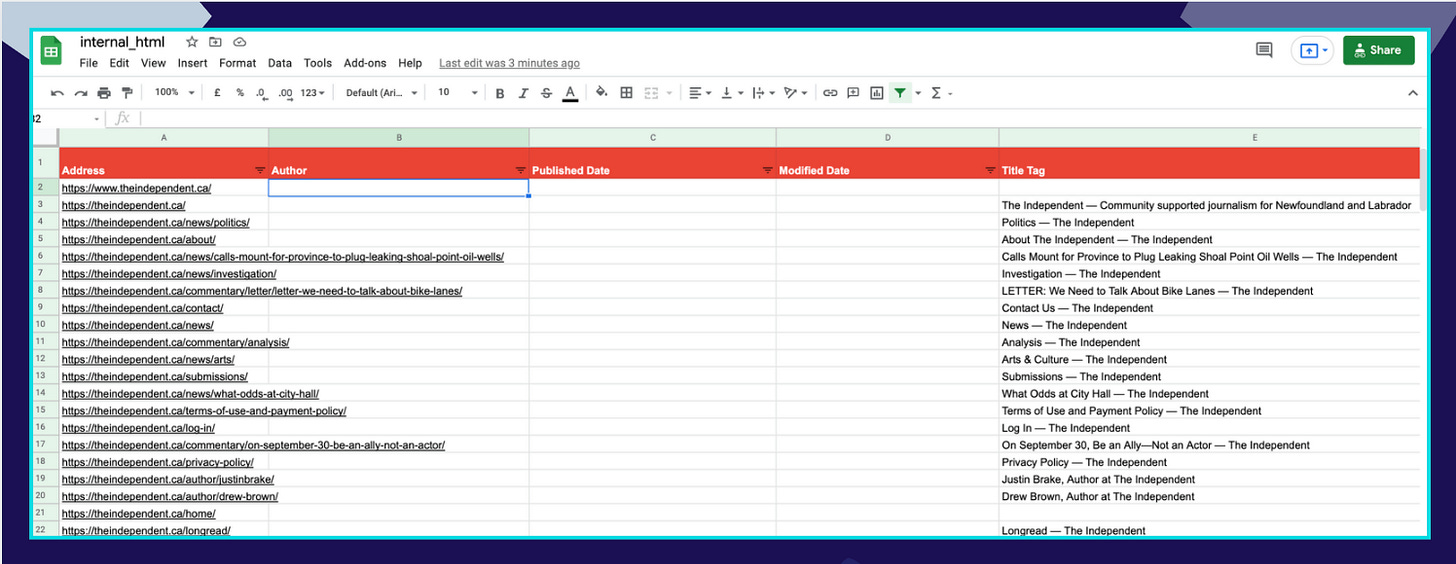Toggle Italic formatting
The height and width of the screenshot is (564, 1456).
(523, 93)
